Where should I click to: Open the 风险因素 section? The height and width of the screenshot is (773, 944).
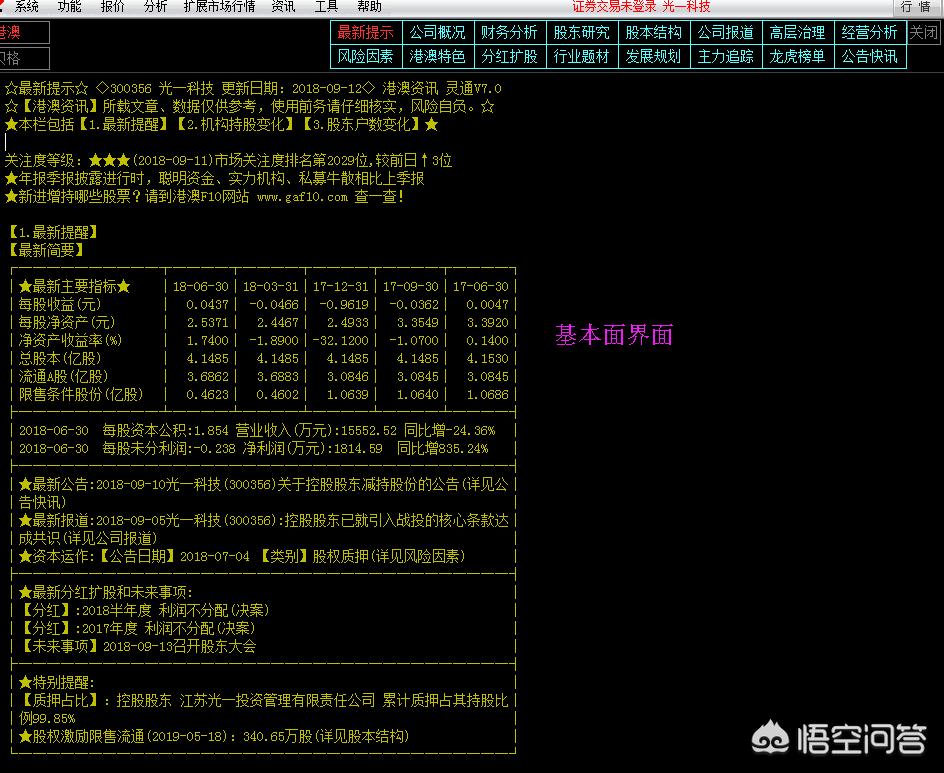click(365, 54)
